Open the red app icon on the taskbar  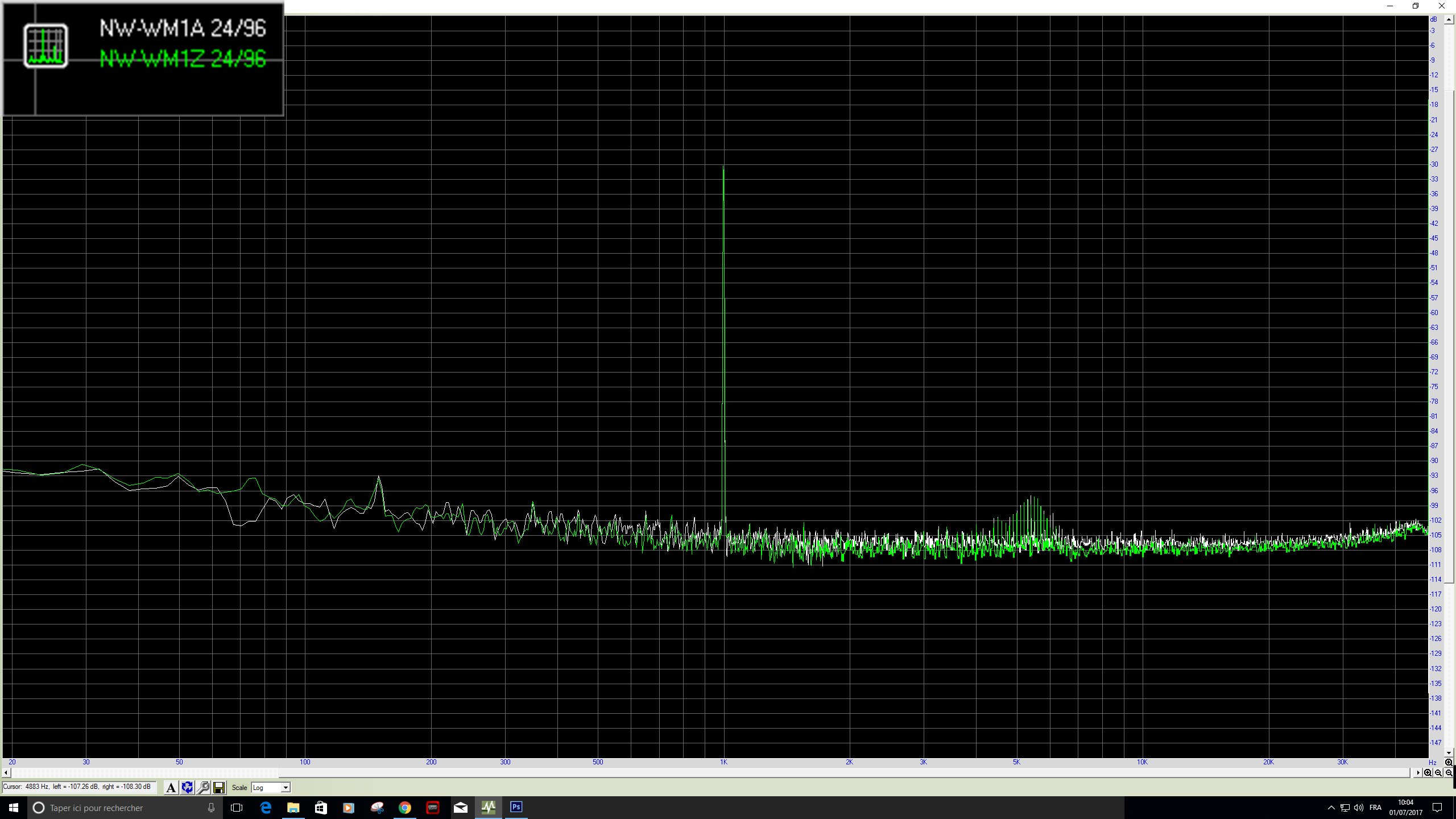coord(433,808)
